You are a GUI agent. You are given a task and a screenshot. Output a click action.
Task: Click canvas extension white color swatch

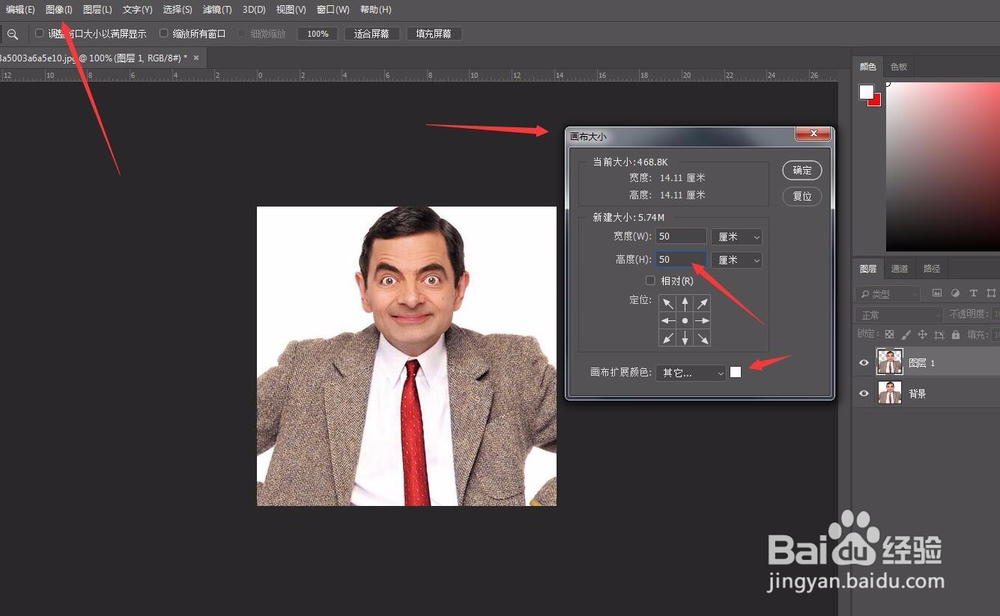coord(735,372)
